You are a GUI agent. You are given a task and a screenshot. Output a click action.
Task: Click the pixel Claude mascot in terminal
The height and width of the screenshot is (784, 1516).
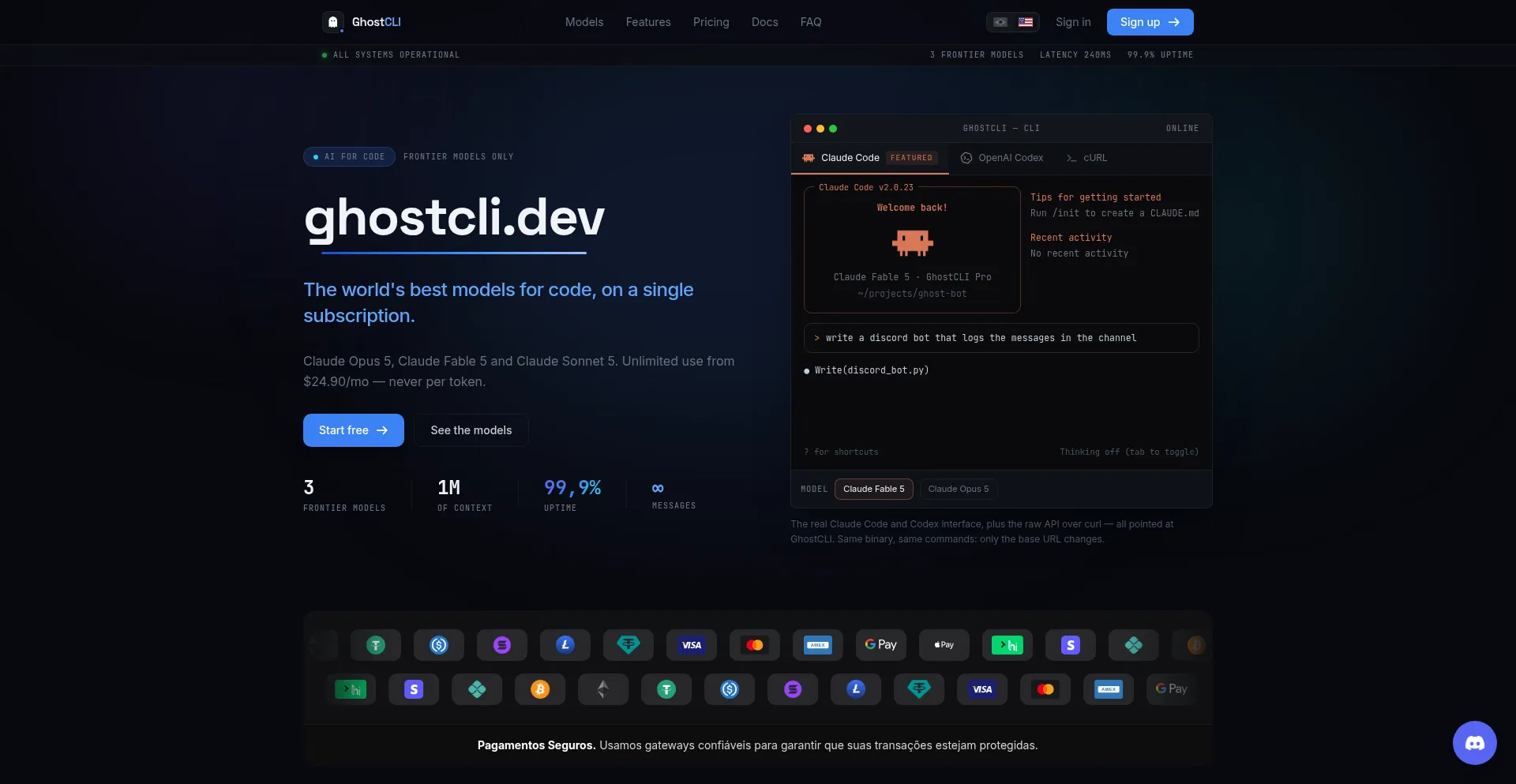pos(912,242)
